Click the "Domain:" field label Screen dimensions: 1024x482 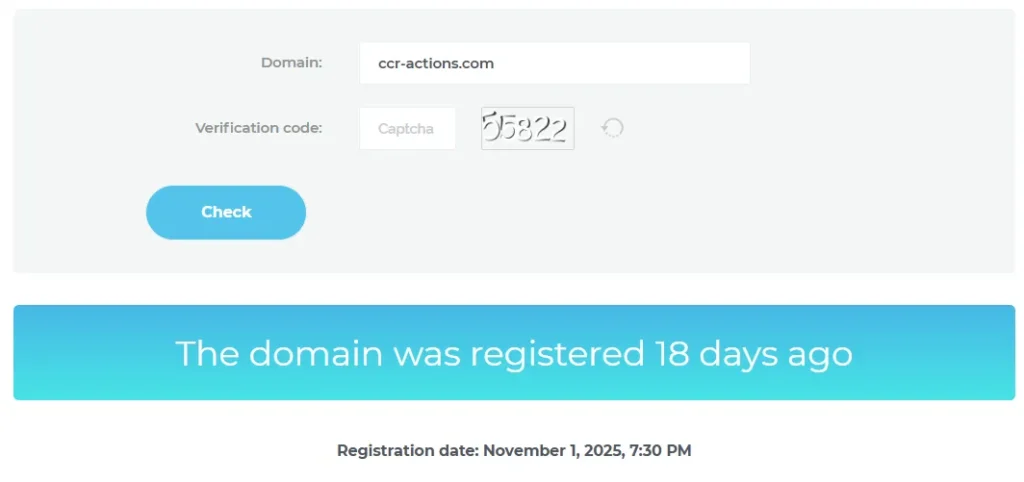[x=291, y=63]
